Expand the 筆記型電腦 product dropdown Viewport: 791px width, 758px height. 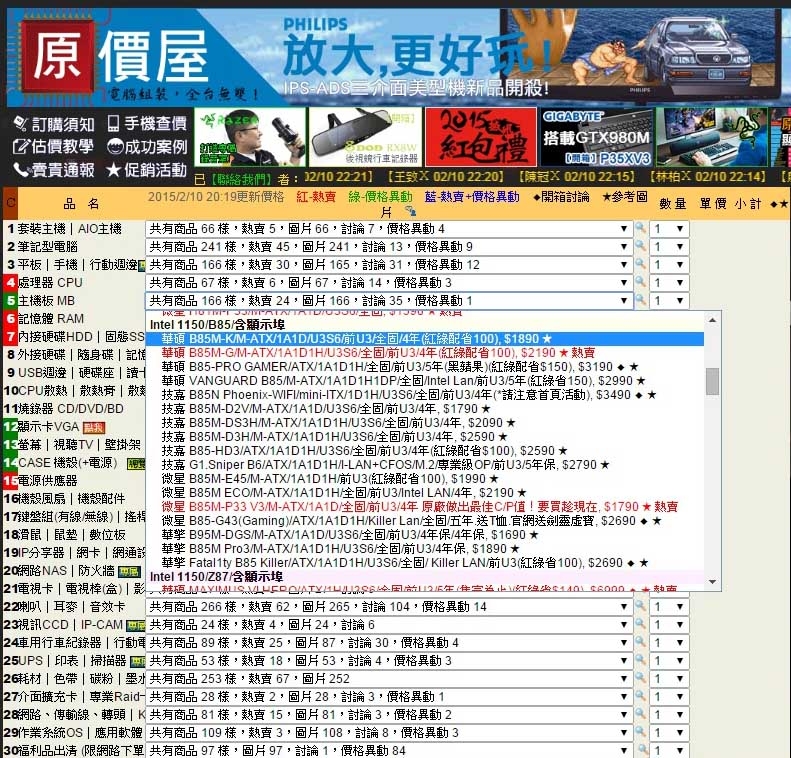[389, 247]
